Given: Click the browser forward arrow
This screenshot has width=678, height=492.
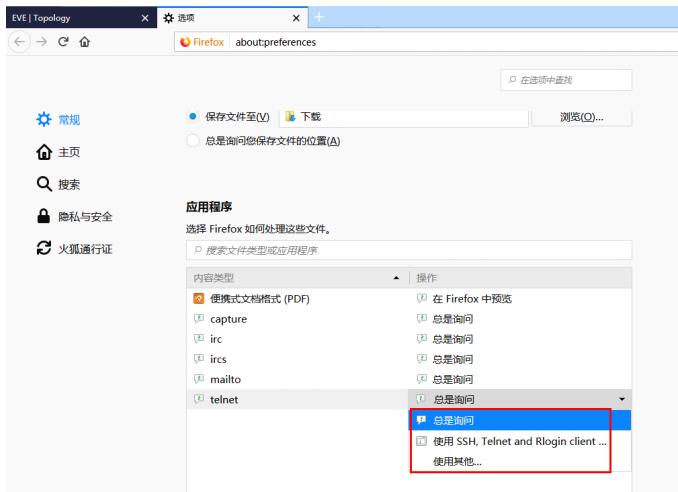Looking at the screenshot, I should 42,42.
